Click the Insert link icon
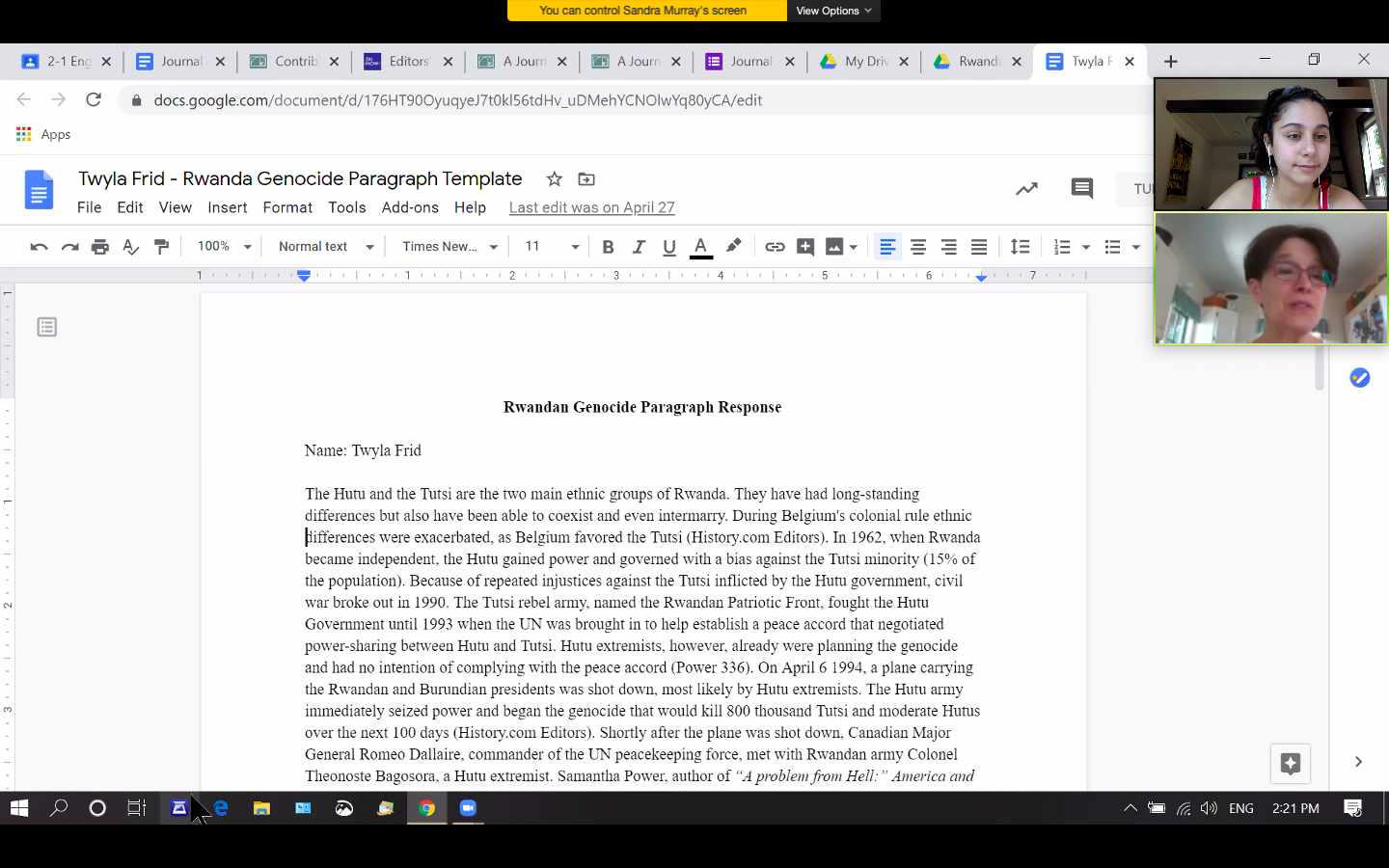This screenshot has width=1389, height=868. click(x=775, y=247)
